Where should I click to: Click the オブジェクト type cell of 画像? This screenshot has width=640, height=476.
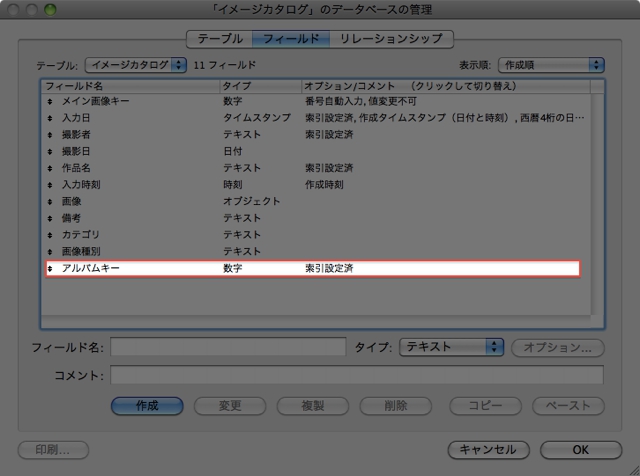(x=251, y=202)
